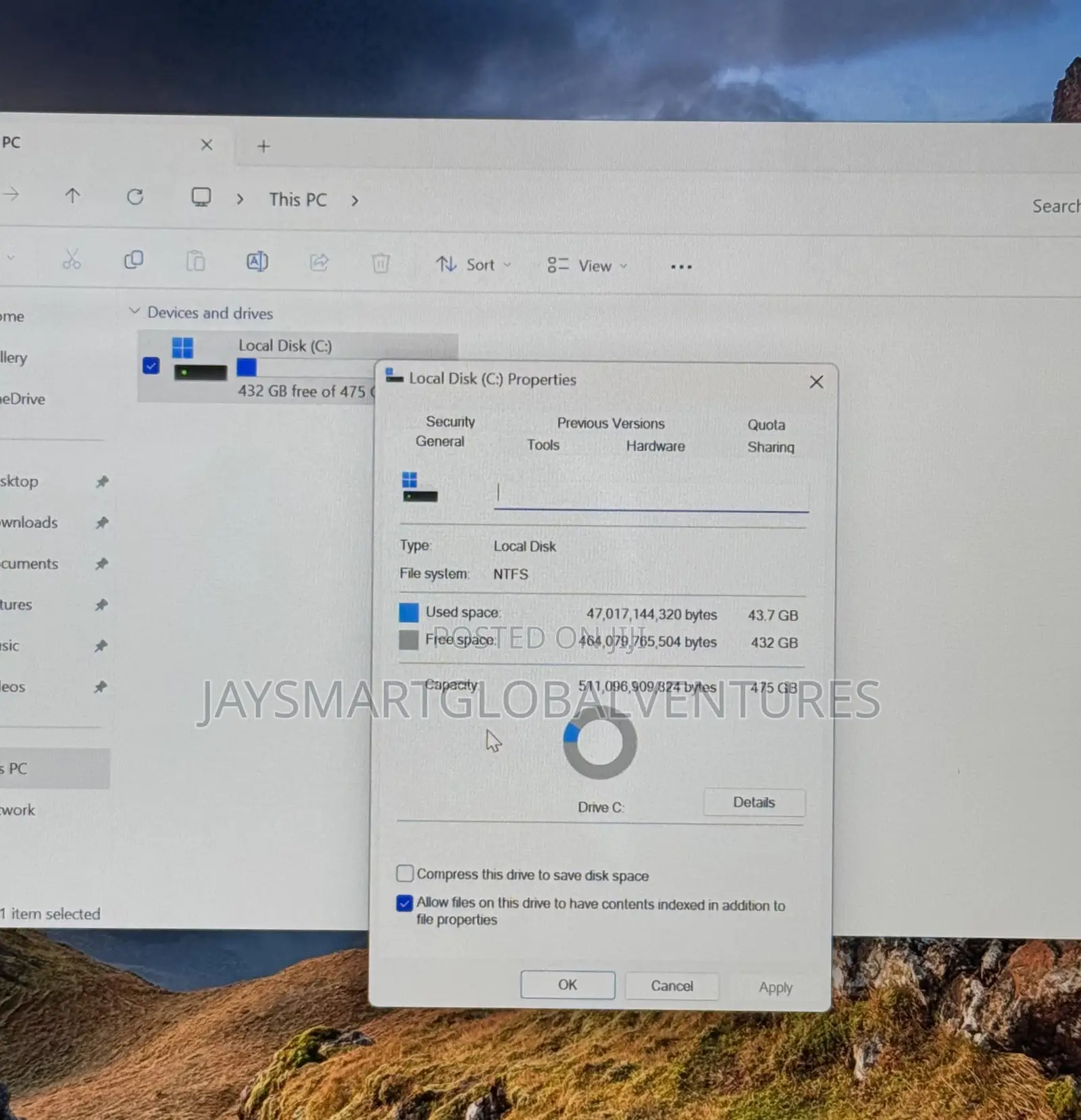1081x1120 pixels.
Task: Click the Share icon in toolbar
Action: 319,262
